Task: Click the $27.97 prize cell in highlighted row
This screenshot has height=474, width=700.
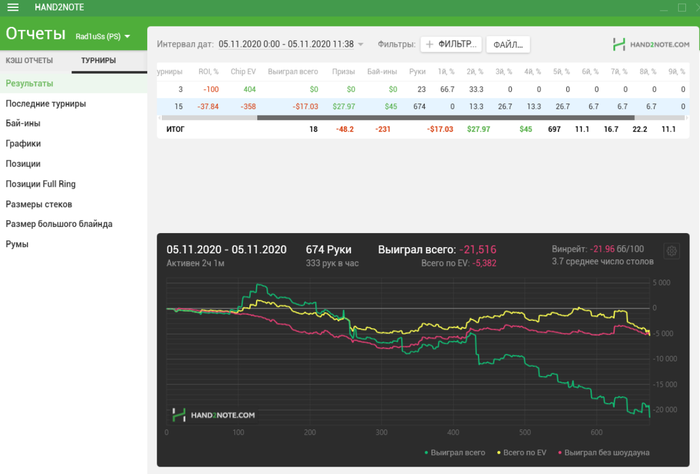Action: (344, 106)
